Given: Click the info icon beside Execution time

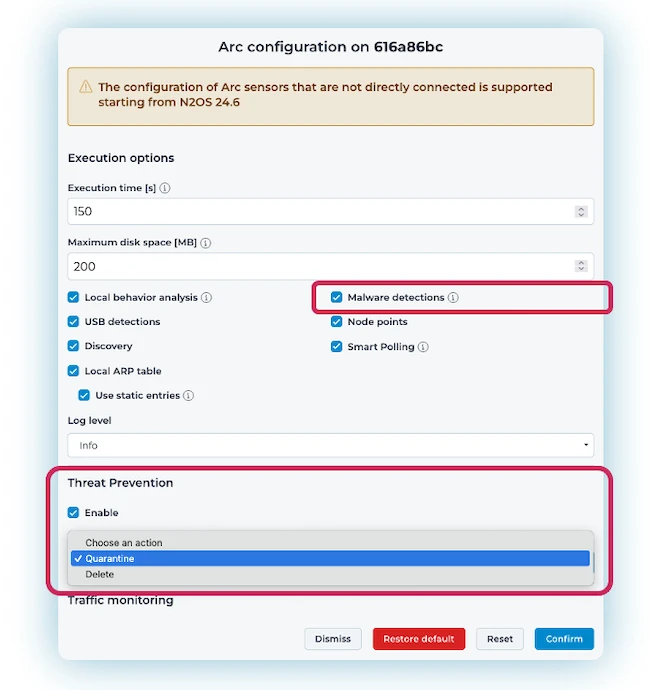Looking at the screenshot, I should [x=165, y=188].
